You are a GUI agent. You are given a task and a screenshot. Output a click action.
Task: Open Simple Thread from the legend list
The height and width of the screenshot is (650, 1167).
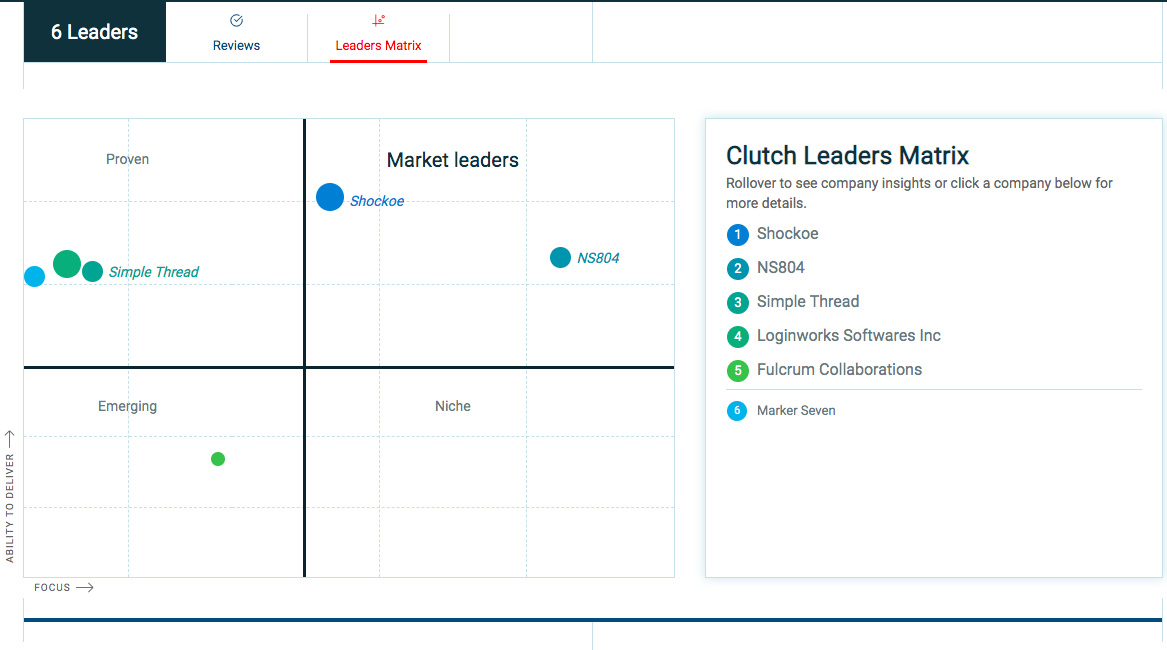[808, 302]
